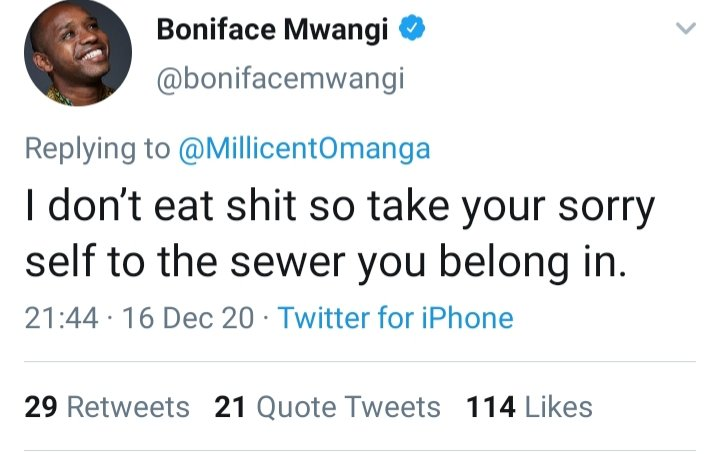Open the round profile avatar photo
This screenshot has width=720, height=454.
coord(78,53)
